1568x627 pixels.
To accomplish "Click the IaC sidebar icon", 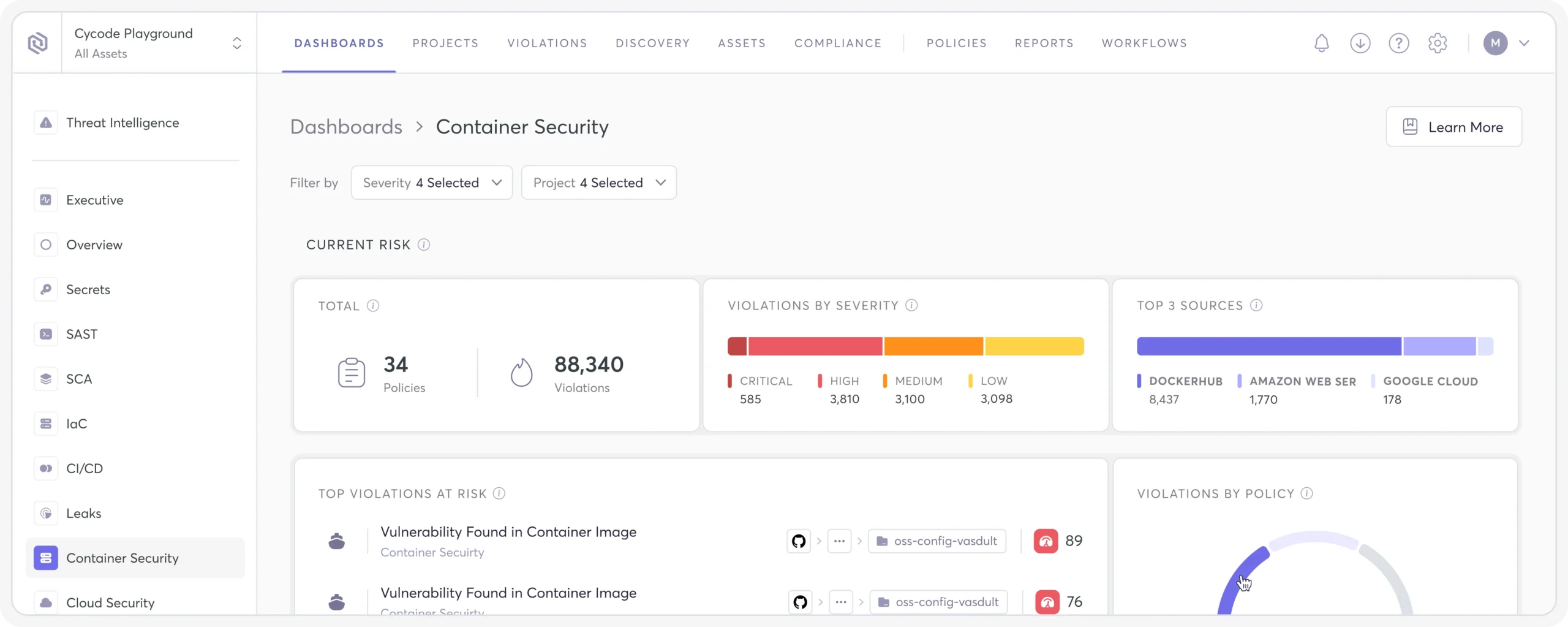I will 45,424.
